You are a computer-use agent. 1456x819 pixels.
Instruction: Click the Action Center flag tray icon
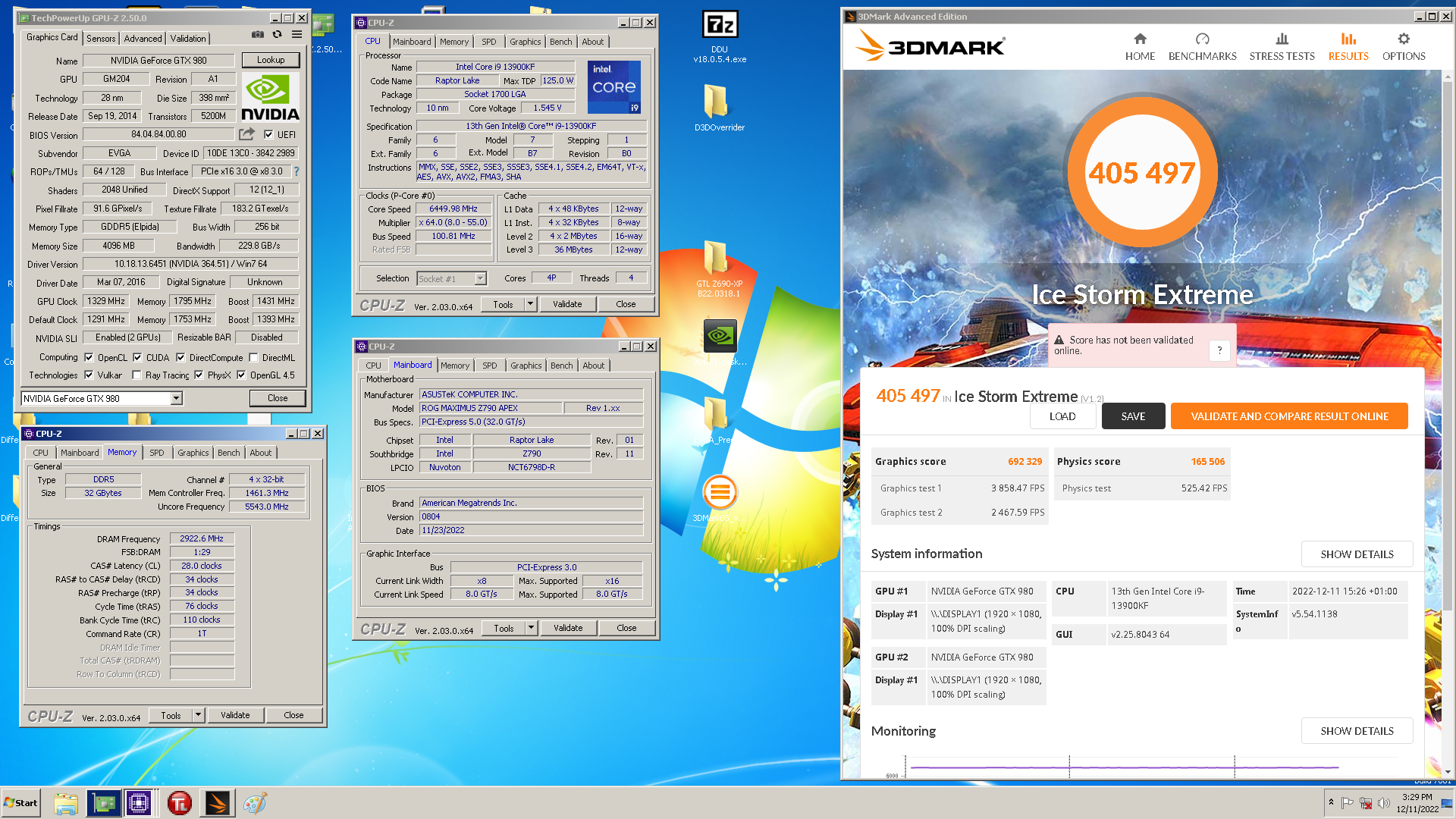1348,803
